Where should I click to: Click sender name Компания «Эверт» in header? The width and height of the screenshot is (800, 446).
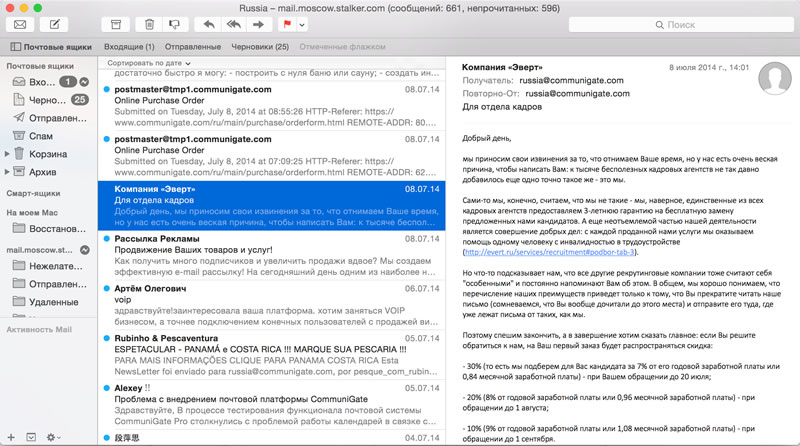502,67
